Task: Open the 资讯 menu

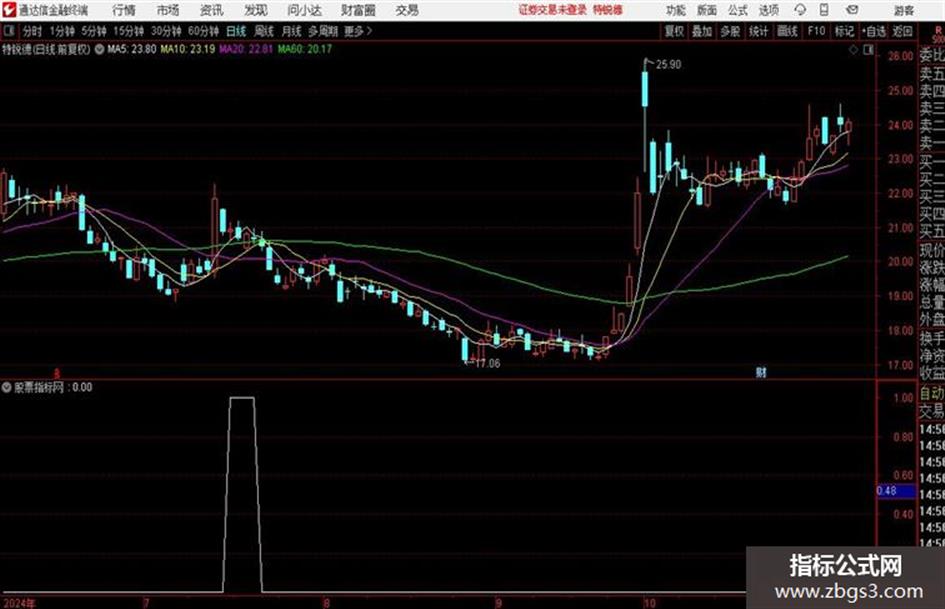Action: pos(212,10)
